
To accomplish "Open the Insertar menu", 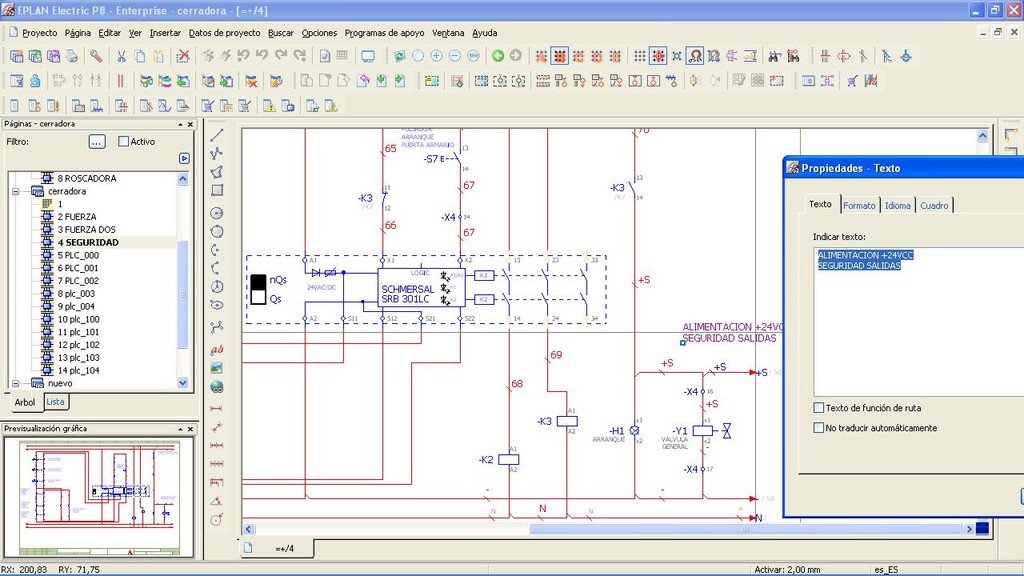I will (165, 32).
